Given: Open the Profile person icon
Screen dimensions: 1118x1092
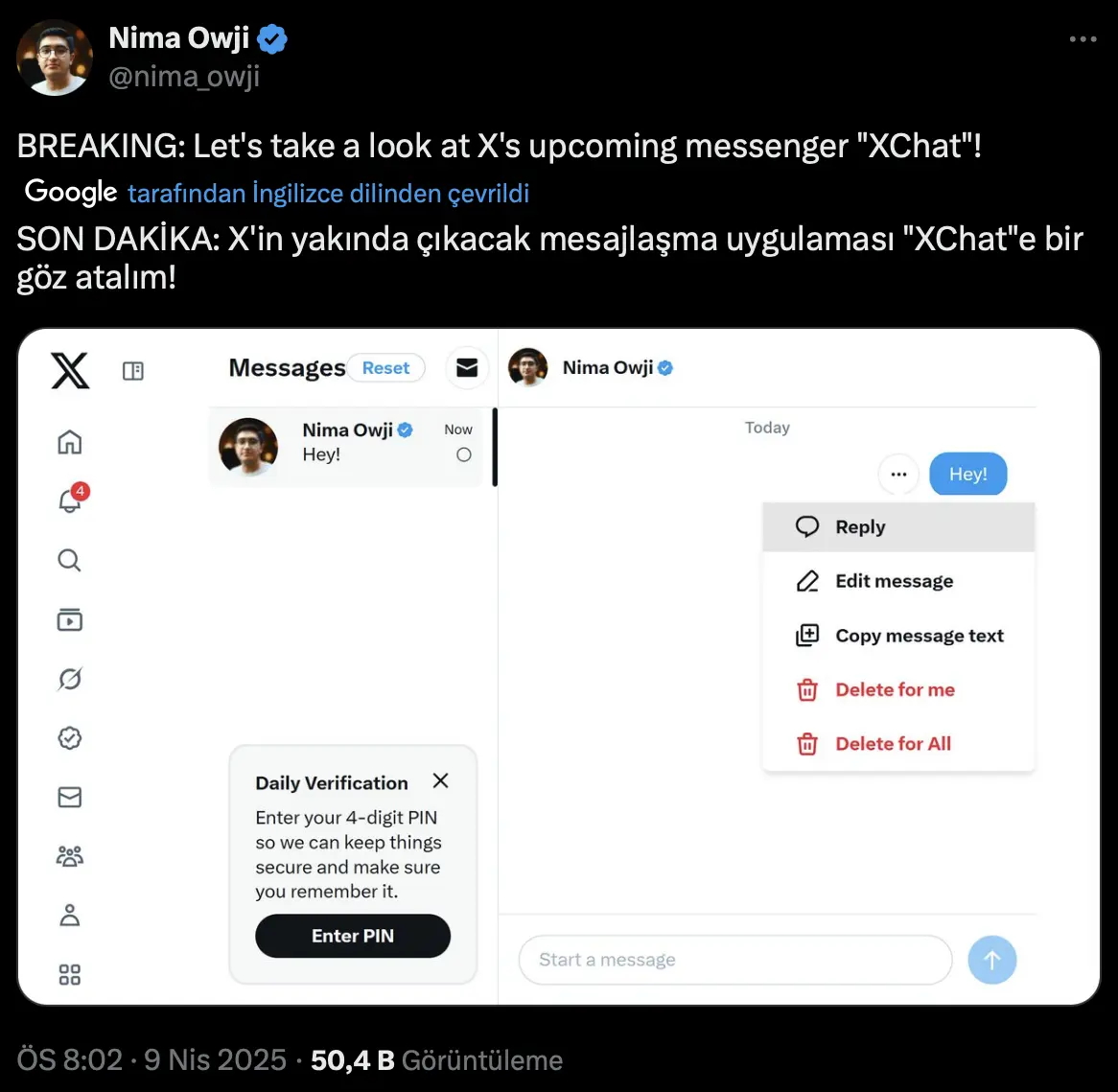Looking at the screenshot, I should click(70, 915).
